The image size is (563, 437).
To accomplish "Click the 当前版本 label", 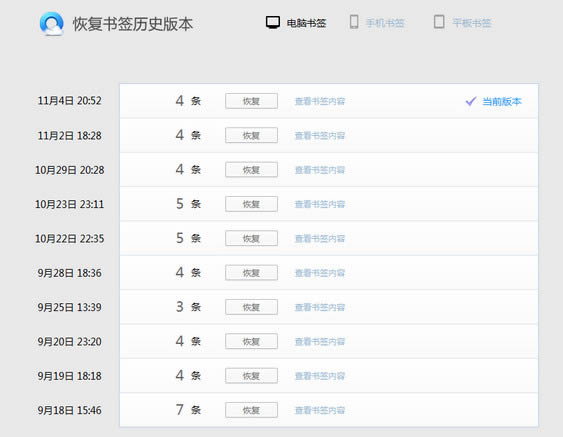I will pyautogui.click(x=502, y=102).
